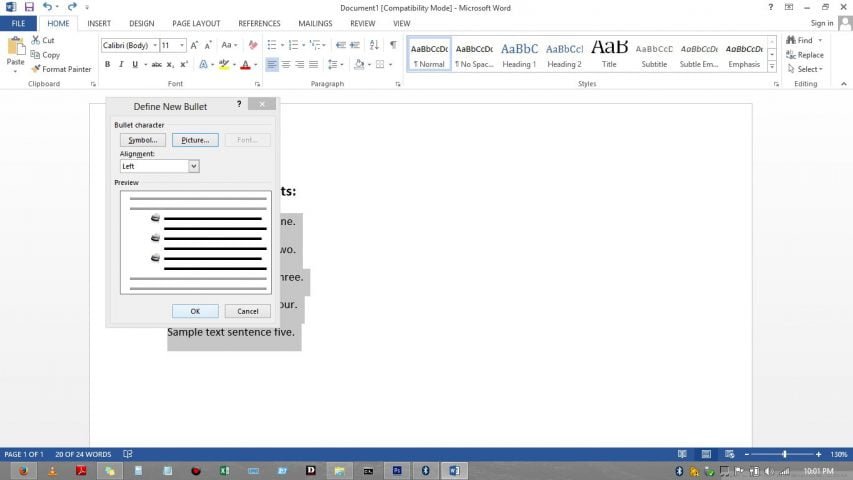Toggle Superscript formatting

click(184, 64)
